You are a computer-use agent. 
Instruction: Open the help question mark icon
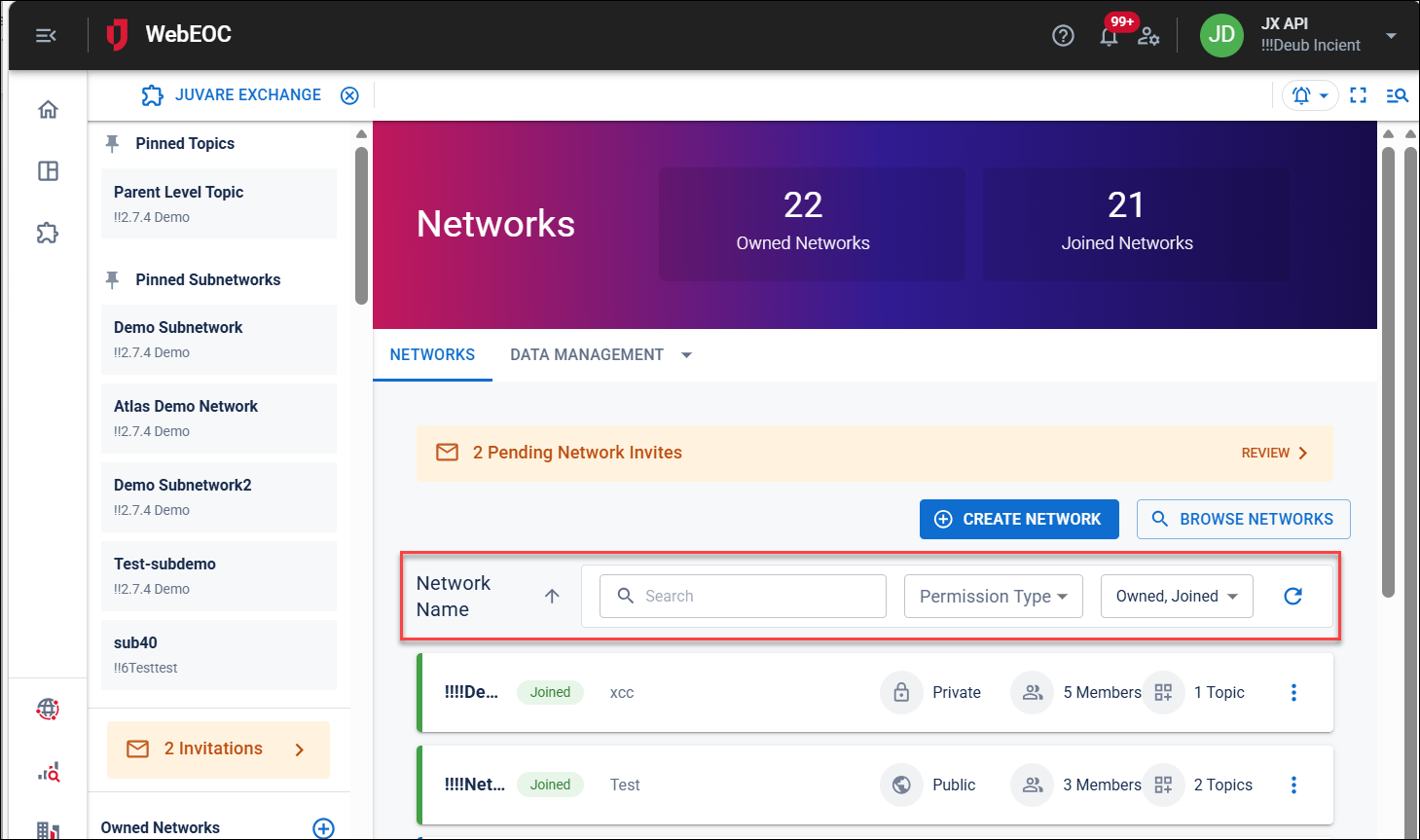click(x=1063, y=36)
